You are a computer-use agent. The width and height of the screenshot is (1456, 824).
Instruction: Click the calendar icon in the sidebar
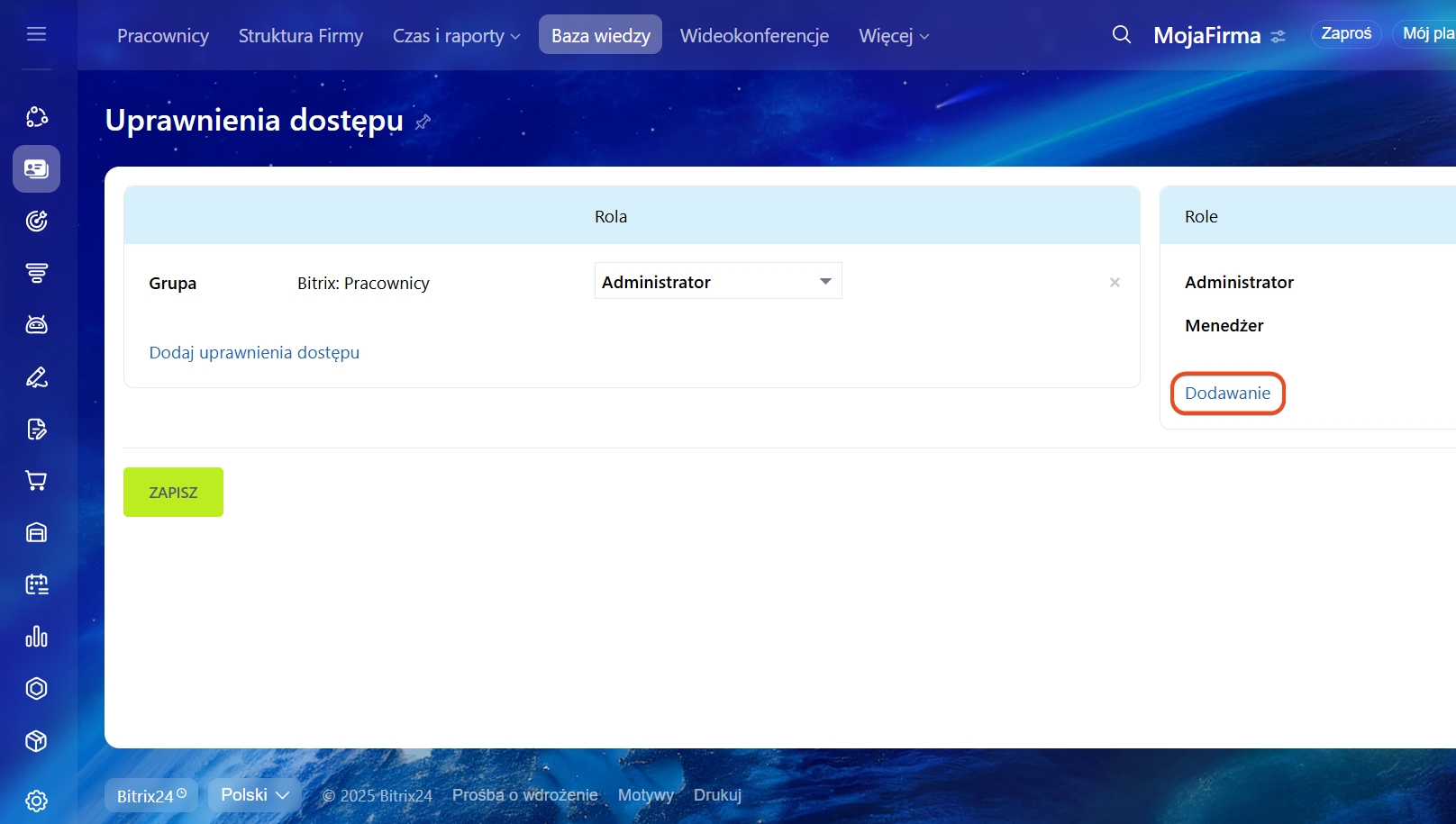(x=36, y=584)
